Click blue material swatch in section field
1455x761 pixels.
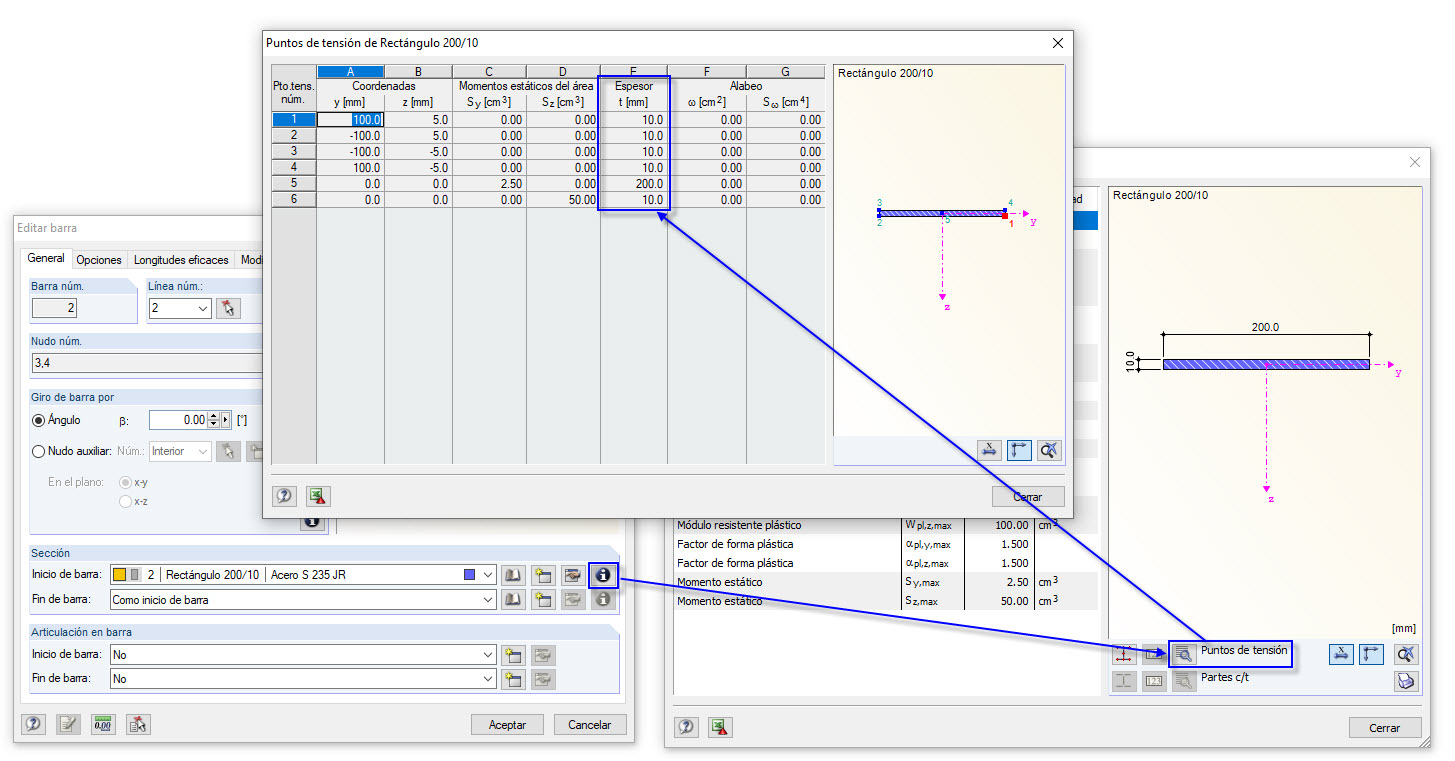(x=470, y=575)
